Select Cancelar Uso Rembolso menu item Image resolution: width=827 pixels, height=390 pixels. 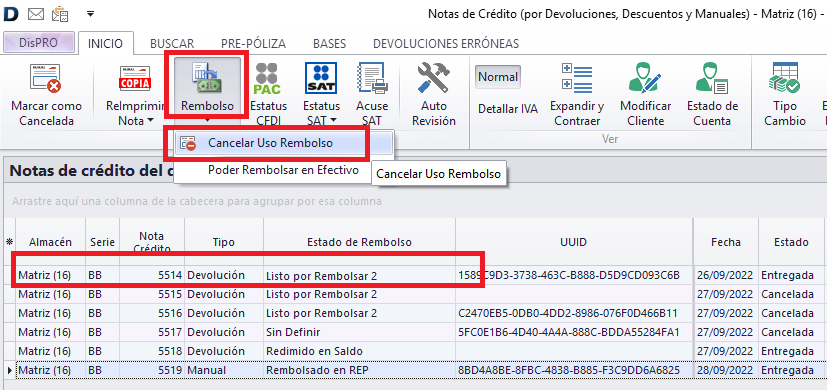283,144
